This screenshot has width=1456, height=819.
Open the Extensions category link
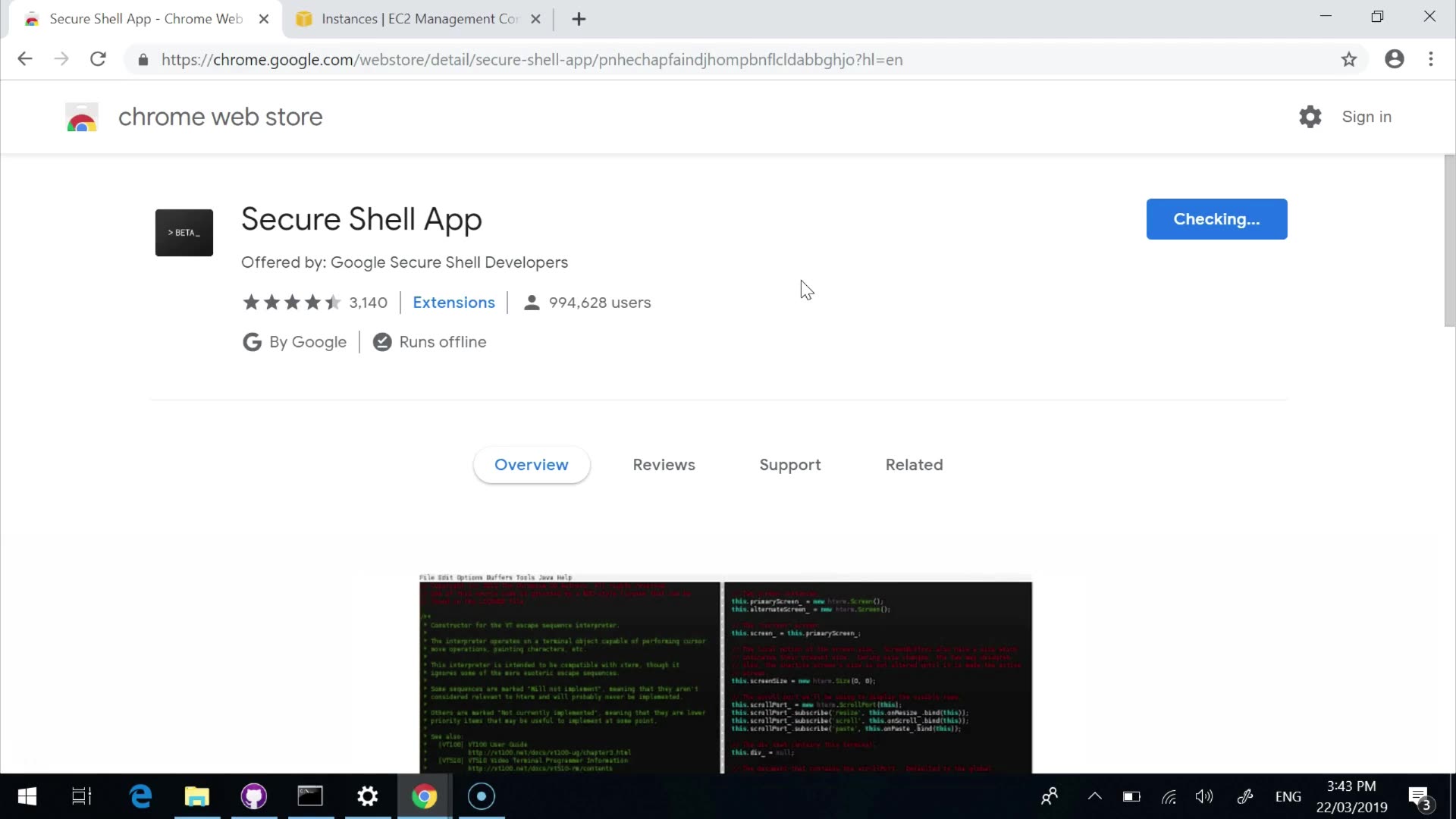pyautogui.click(x=453, y=303)
